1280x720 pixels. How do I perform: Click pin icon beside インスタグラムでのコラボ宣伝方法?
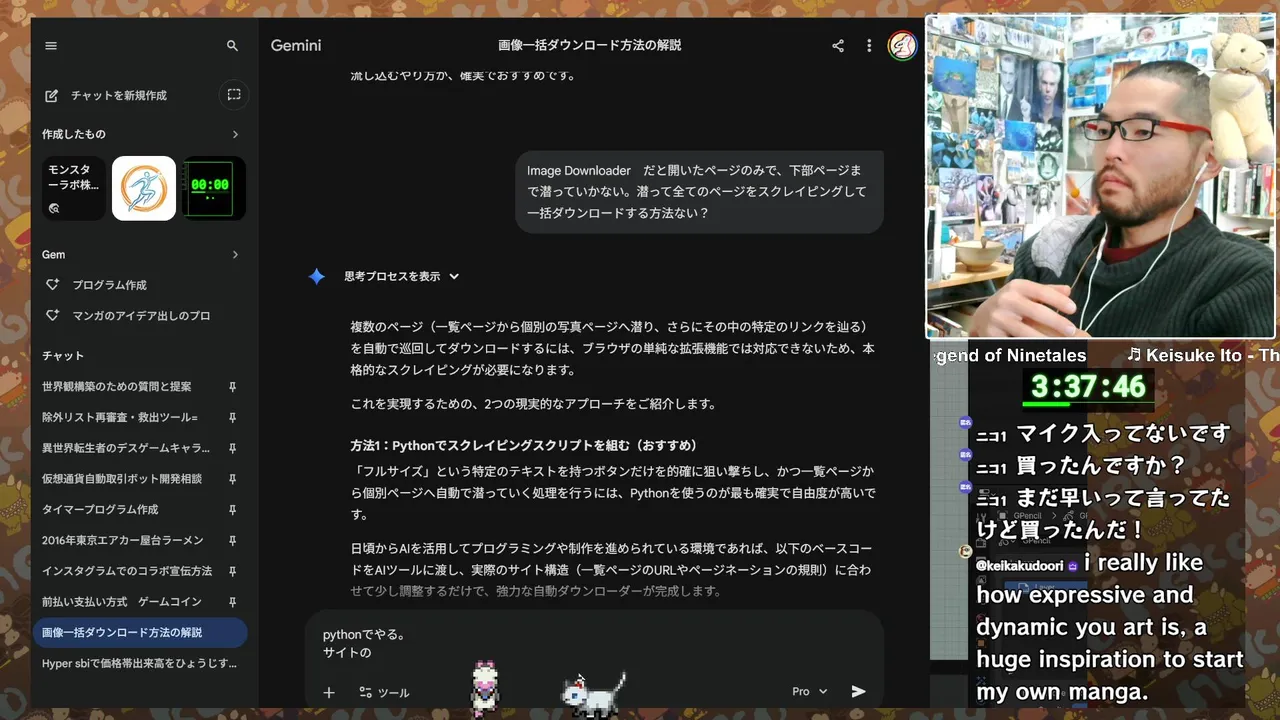point(232,571)
